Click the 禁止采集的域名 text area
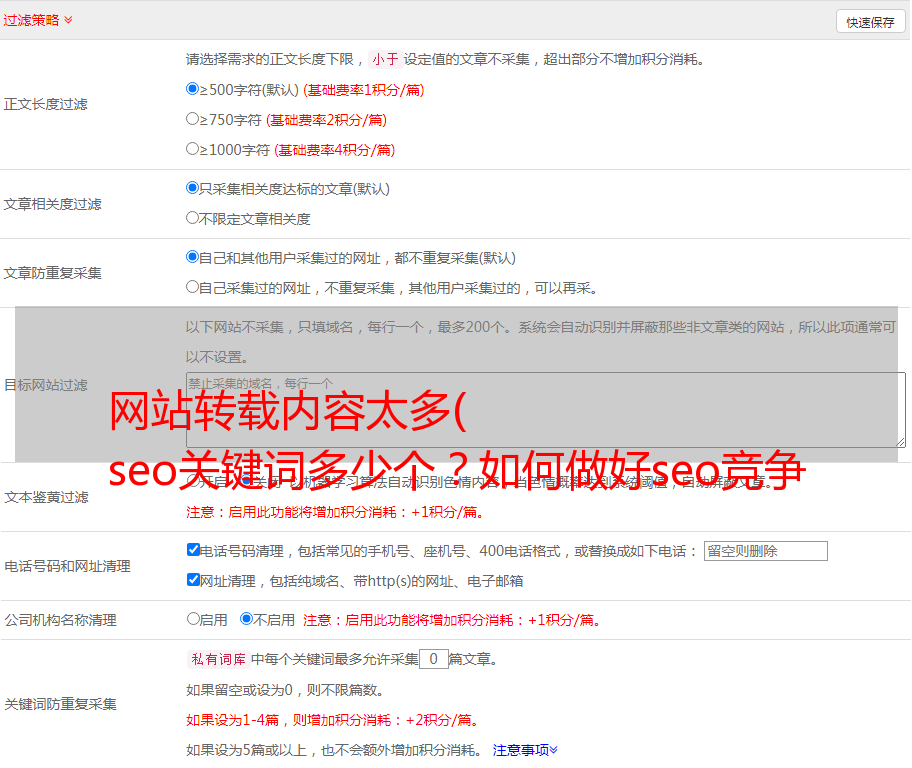This screenshot has width=912, height=768. click(545, 410)
